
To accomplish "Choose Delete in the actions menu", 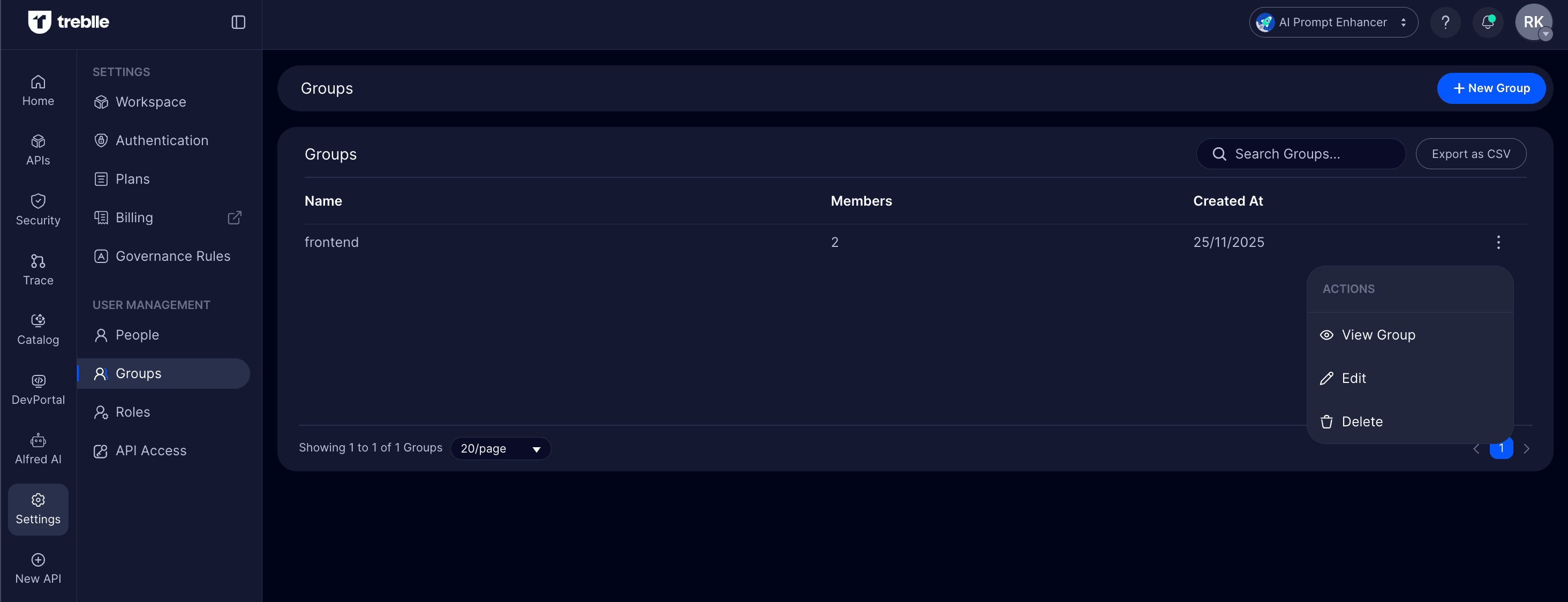I will point(1362,421).
